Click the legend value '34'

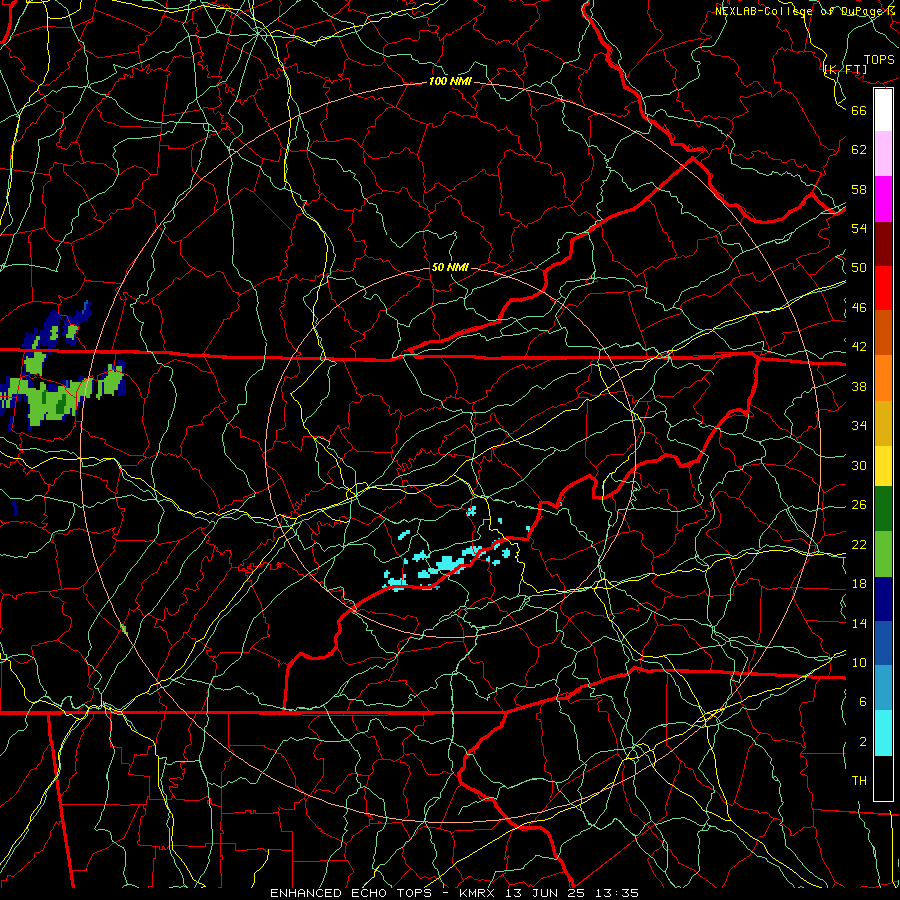tap(859, 426)
